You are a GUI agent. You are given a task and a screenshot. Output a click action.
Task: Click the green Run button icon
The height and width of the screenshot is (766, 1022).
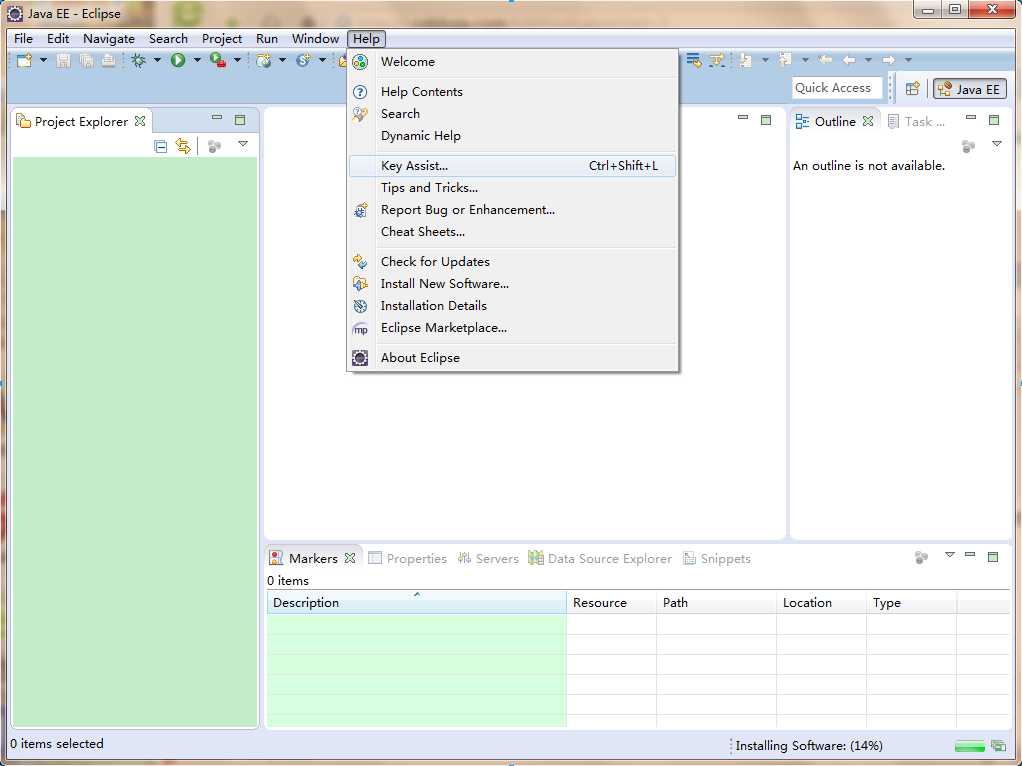pos(178,60)
